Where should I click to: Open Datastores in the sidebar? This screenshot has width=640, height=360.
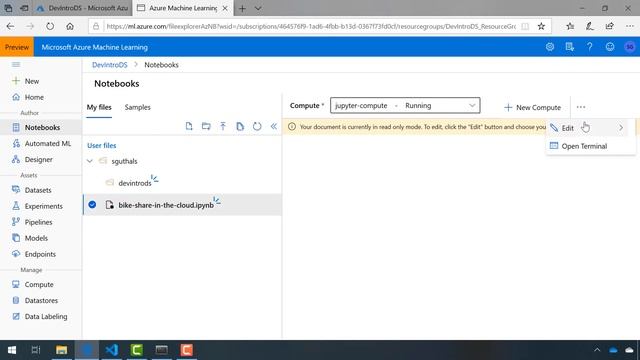35,300
